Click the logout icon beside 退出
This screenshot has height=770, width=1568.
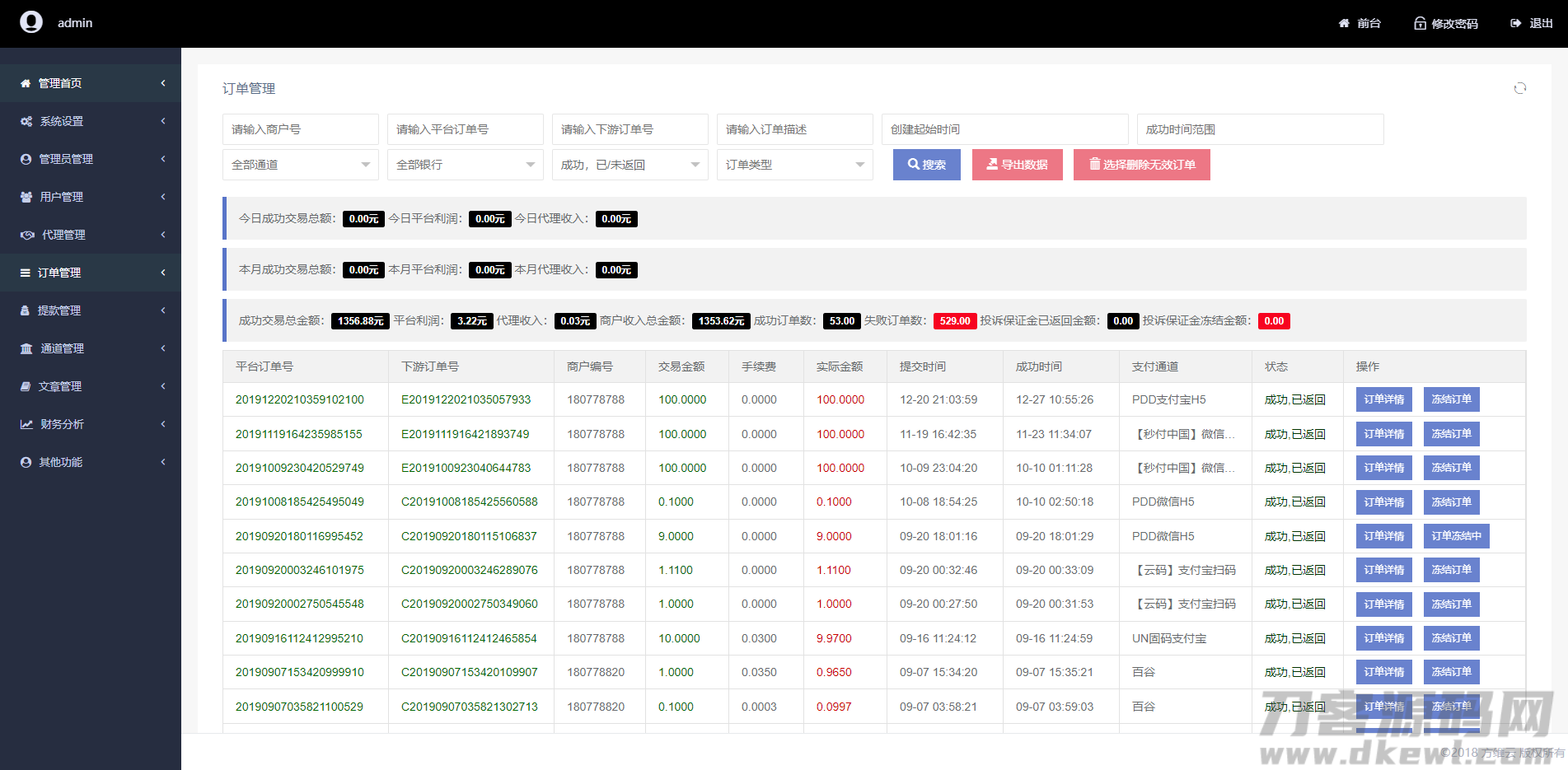pos(1515,23)
